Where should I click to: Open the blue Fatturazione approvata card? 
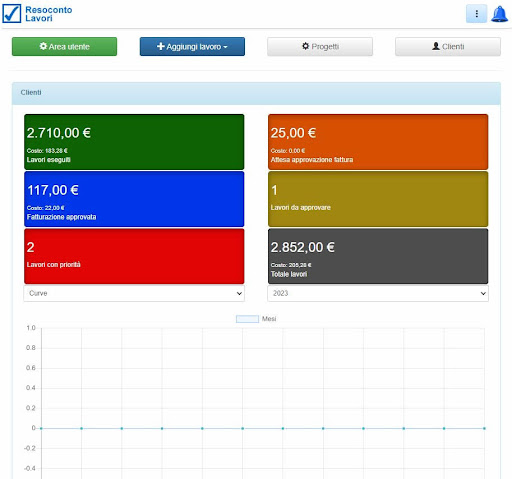(x=134, y=199)
